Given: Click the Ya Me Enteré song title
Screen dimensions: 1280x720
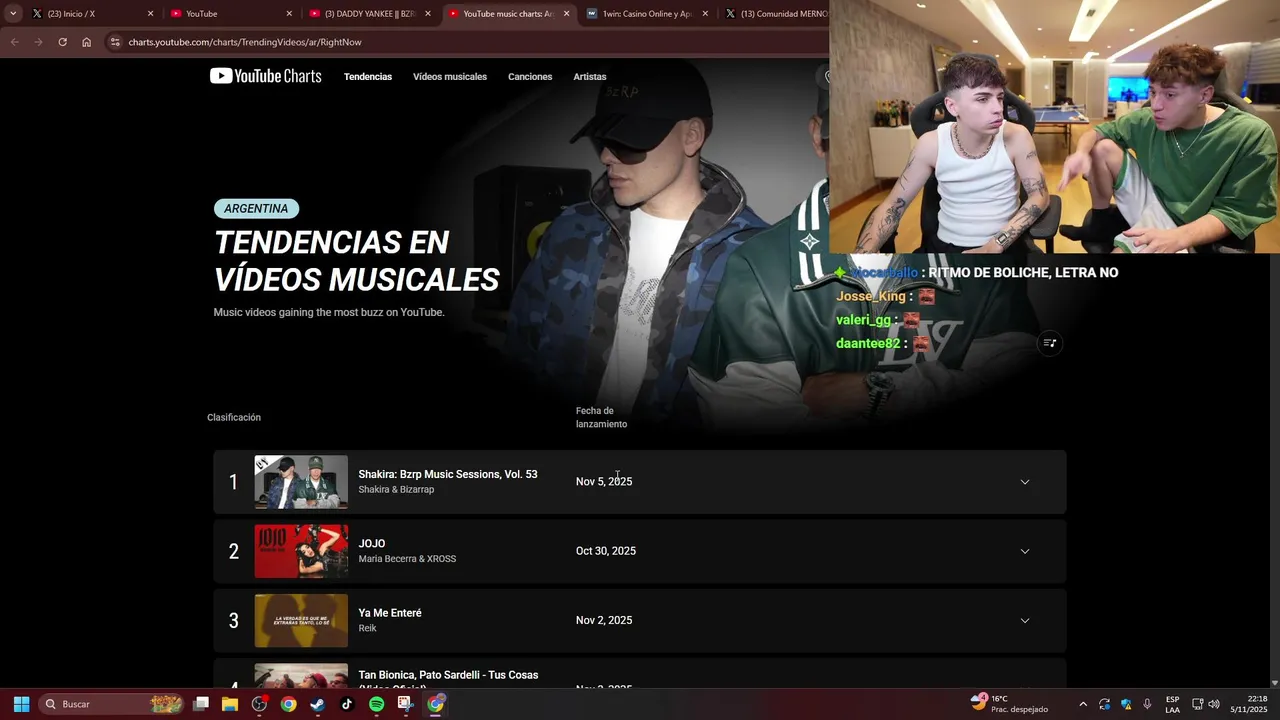Looking at the screenshot, I should (x=390, y=613).
